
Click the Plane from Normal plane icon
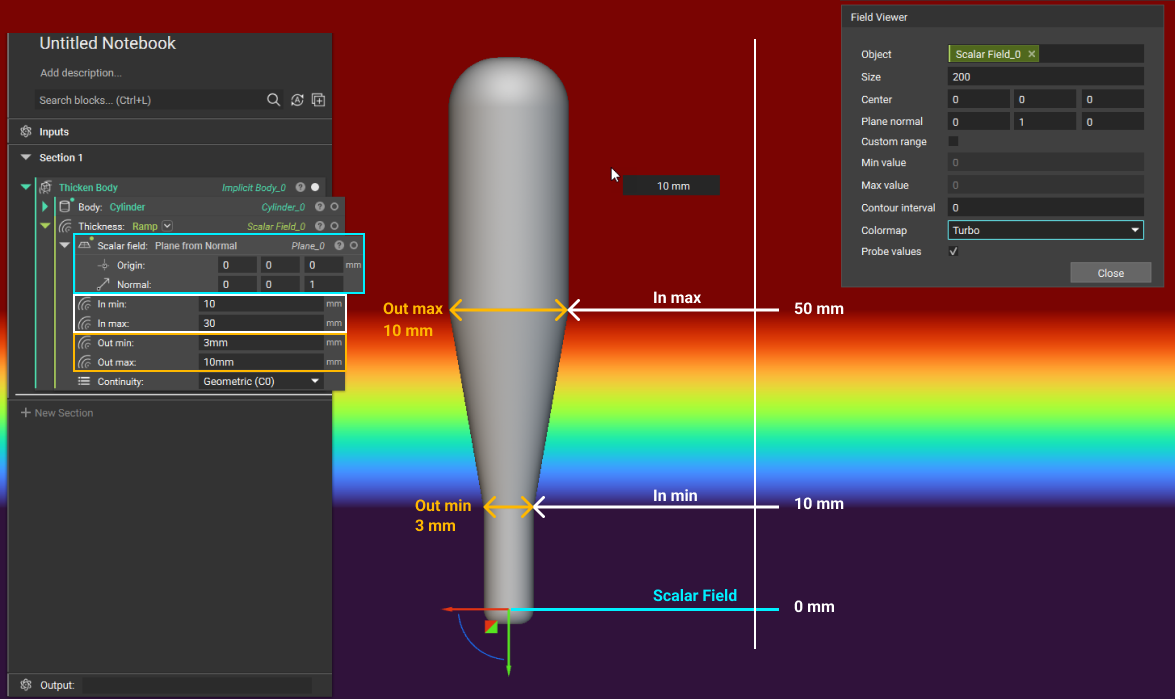pyautogui.click(x=85, y=245)
